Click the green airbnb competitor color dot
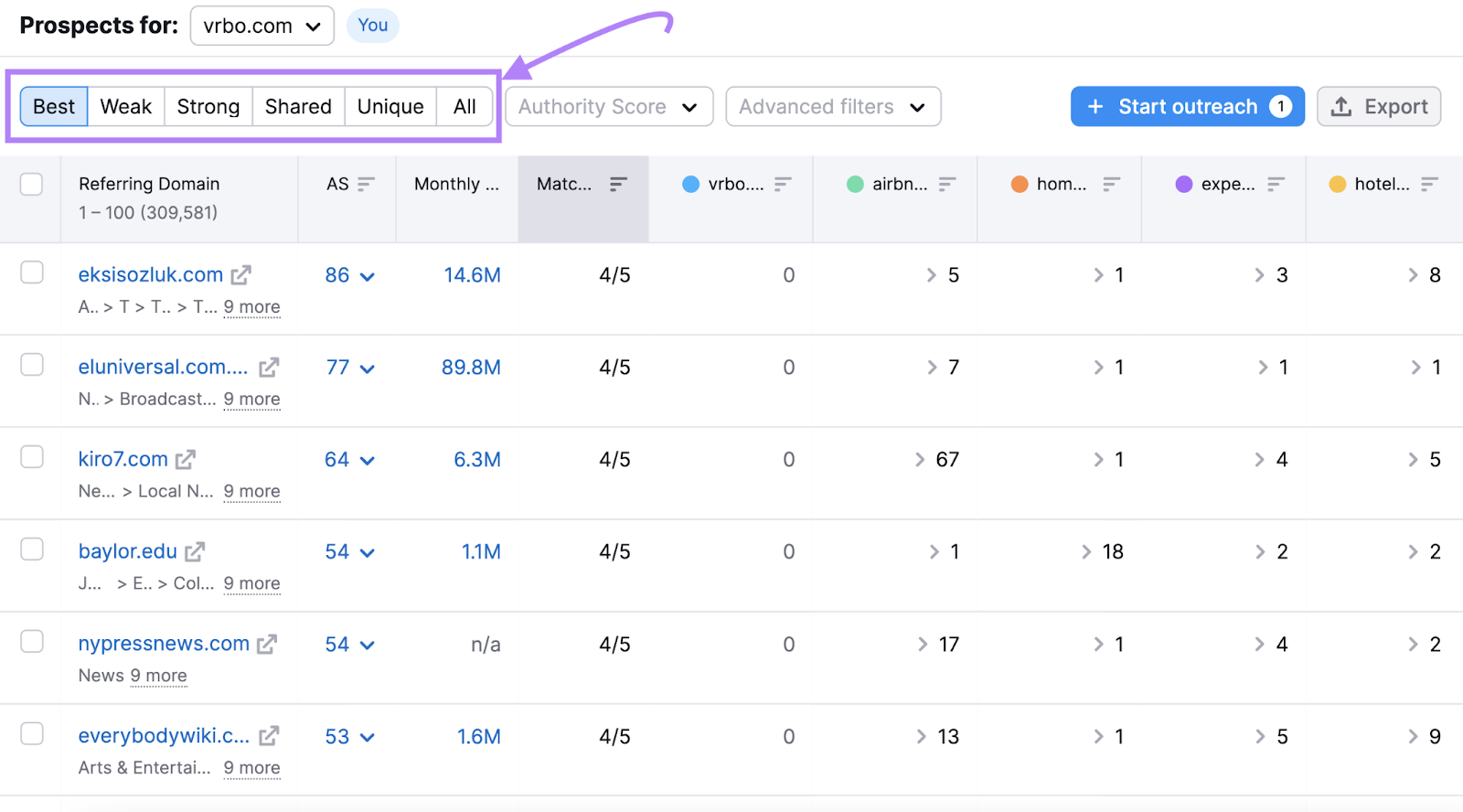 855,184
